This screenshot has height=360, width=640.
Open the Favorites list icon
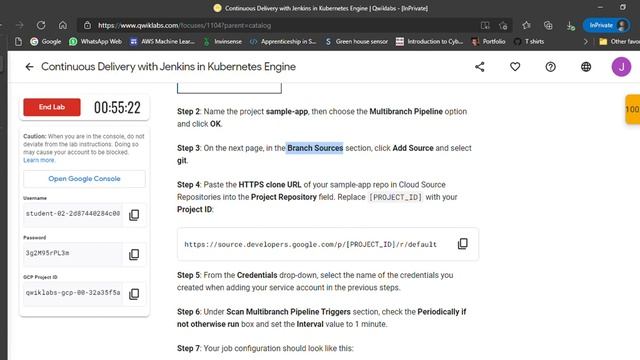click(526, 25)
